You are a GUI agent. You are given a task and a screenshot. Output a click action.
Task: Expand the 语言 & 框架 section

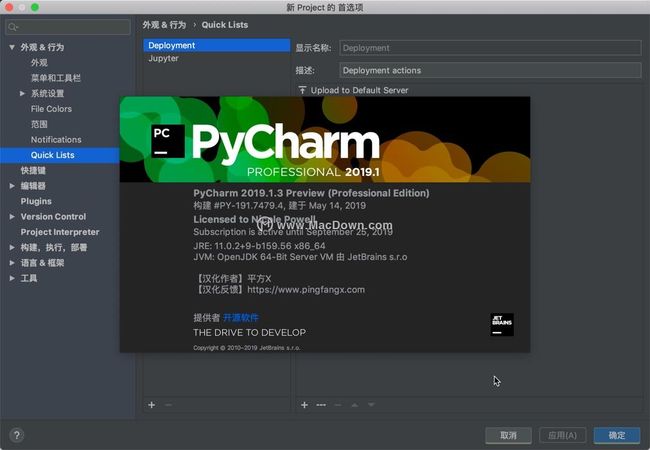pyautogui.click(x=12, y=263)
